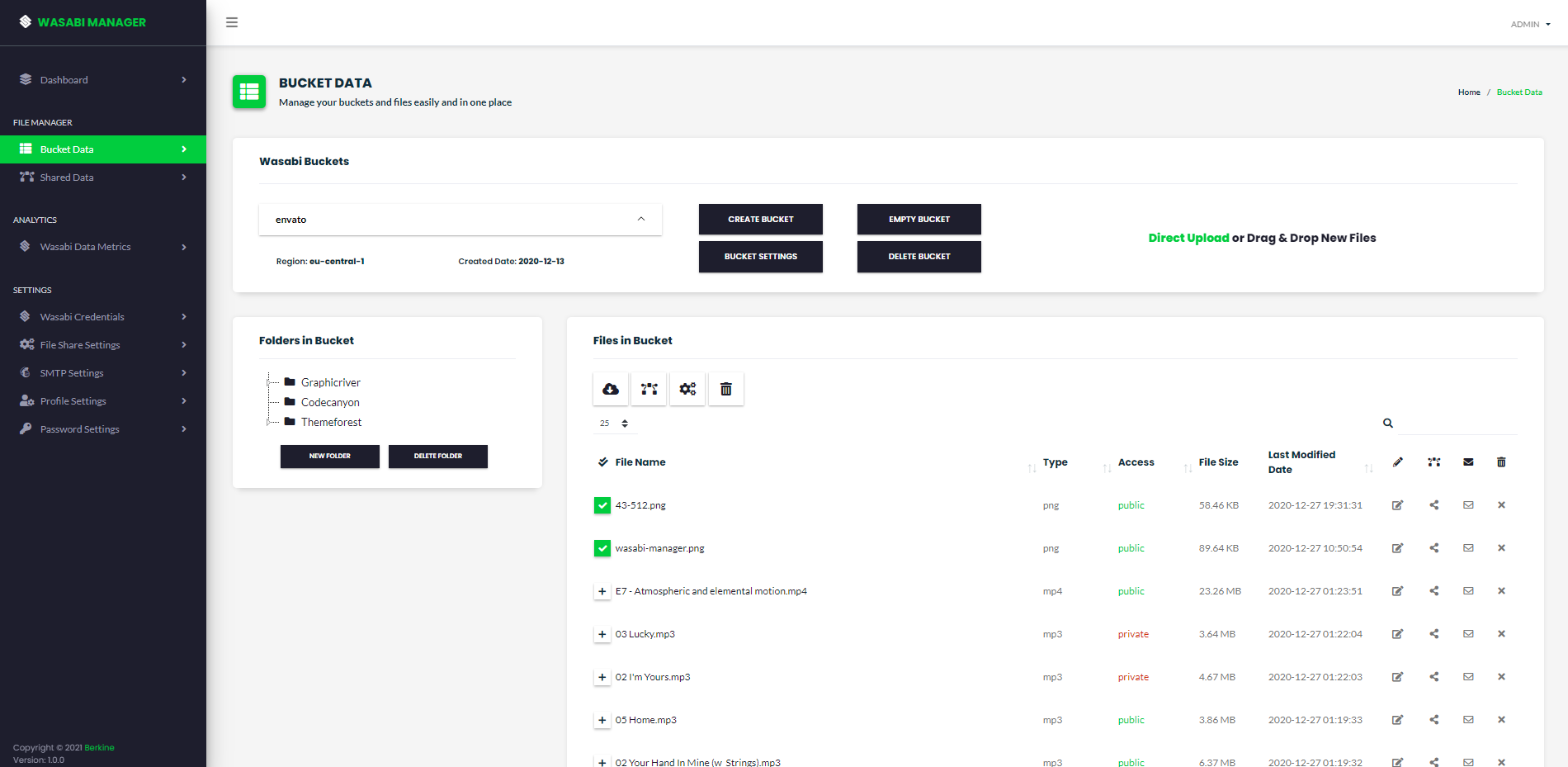Click the Direct Upload link
This screenshot has width=1568, height=767.
[1188, 238]
